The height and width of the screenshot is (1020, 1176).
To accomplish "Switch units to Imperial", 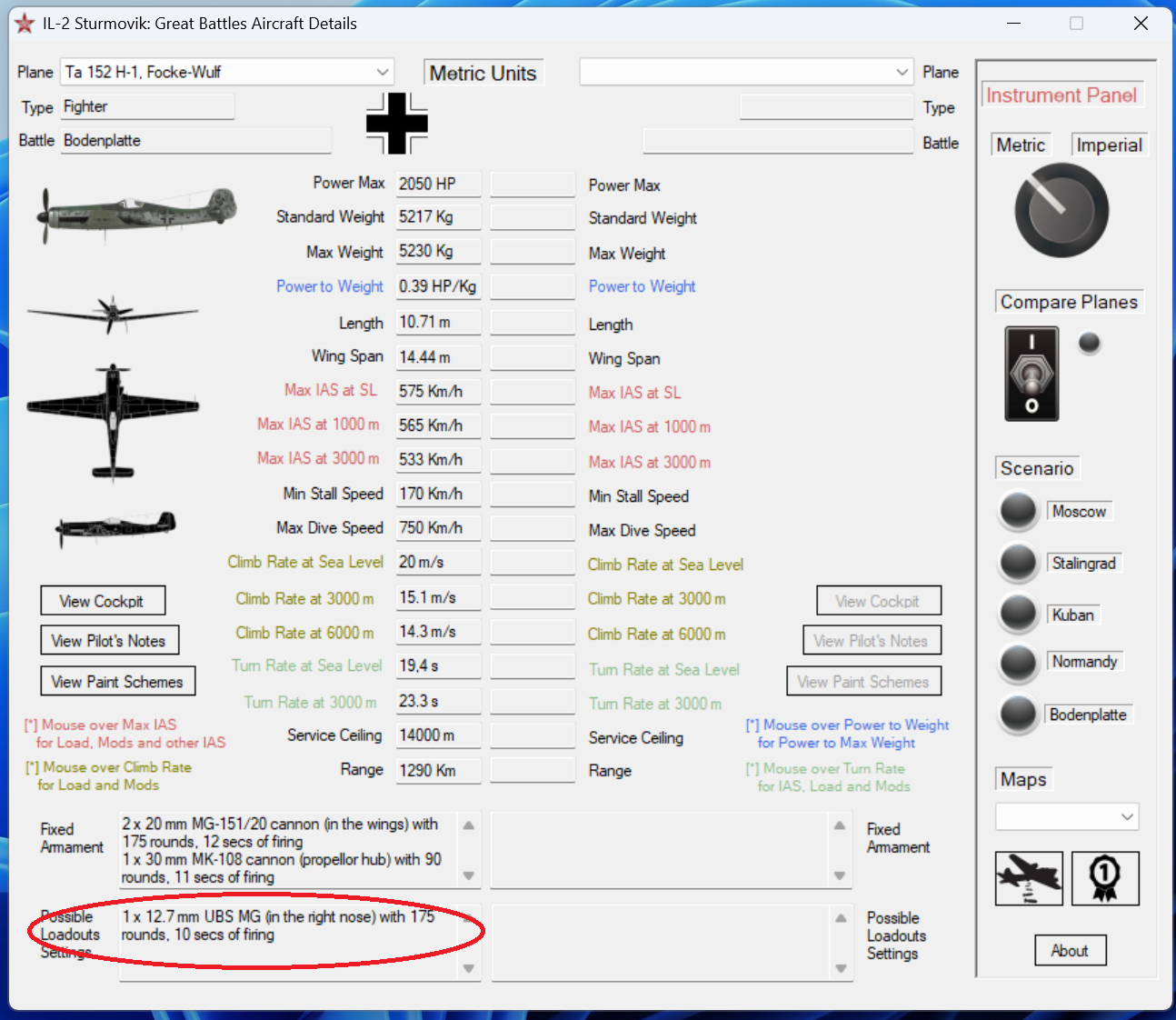I will (1109, 145).
